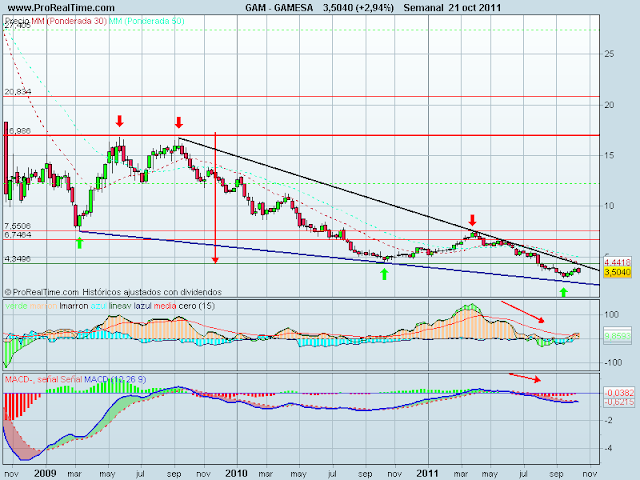Click the -100 value on the oscillator axis
The height and width of the screenshot is (480, 640).
(x=611, y=362)
